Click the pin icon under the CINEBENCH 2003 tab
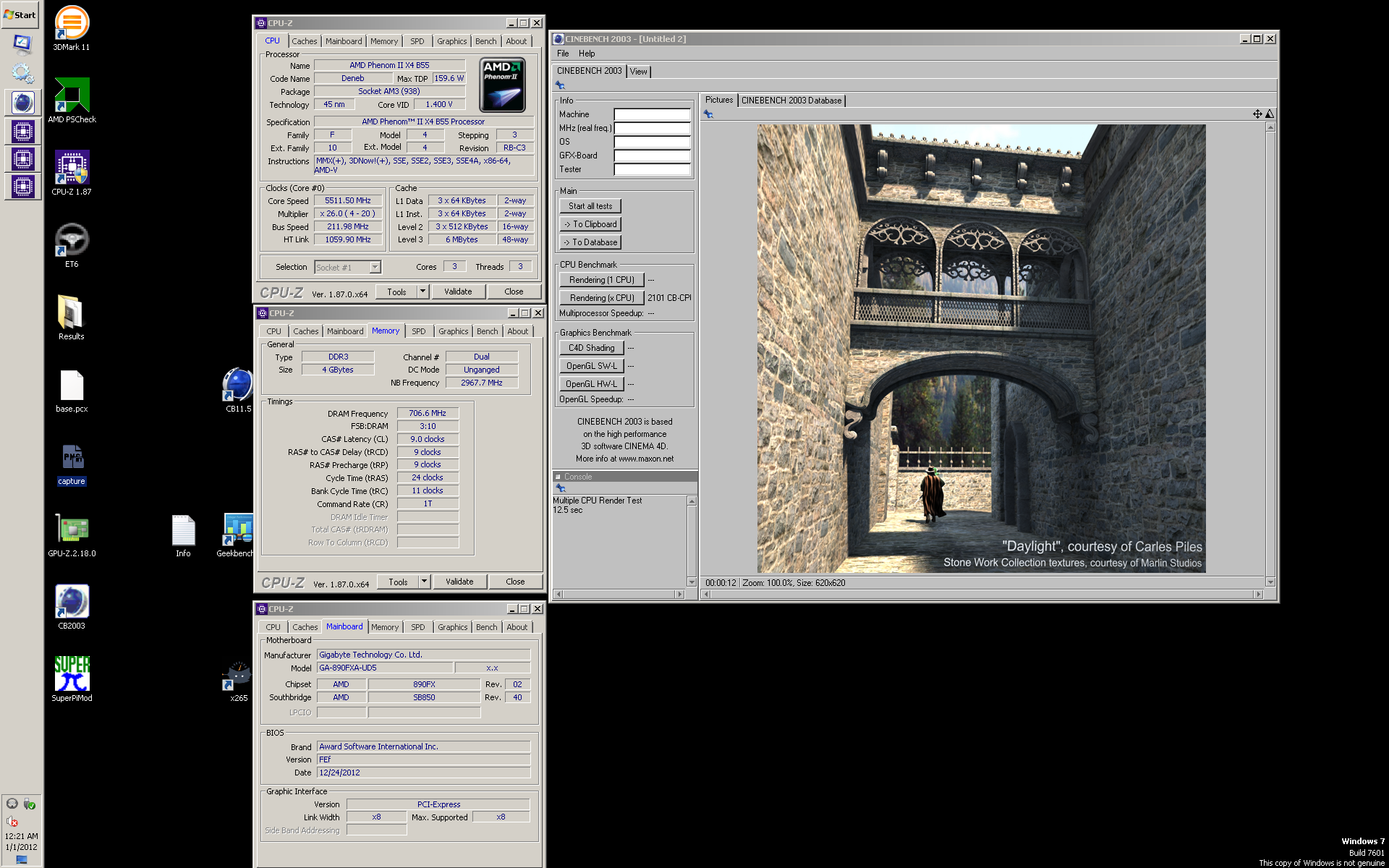 (x=560, y=85)
